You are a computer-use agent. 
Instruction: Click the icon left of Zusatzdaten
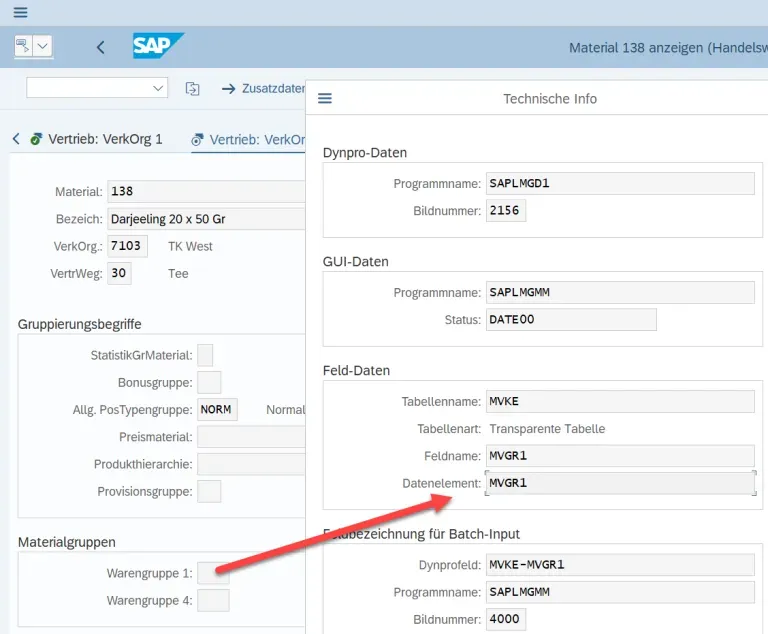[x=193, y=89]
